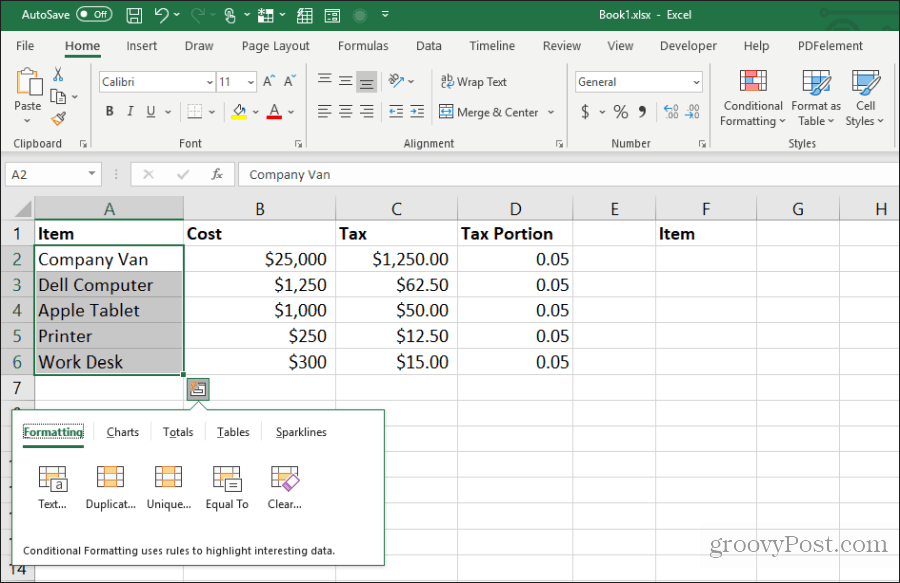This screenshot has width=900, height=583.
Task: Click the accounting dollar format icon
Action: 585,111
